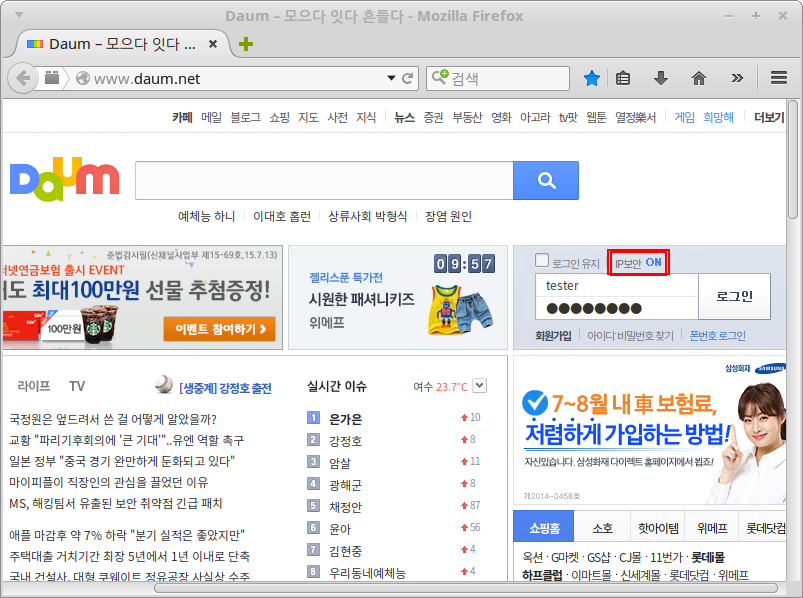Screen dimensions: 803x598
Task: Close the Daum tab
Action: pos(213,44)
